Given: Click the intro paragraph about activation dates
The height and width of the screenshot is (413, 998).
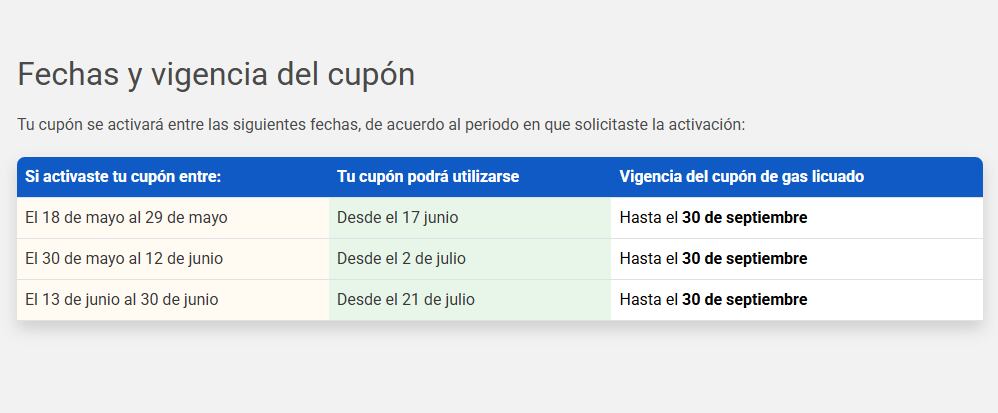Looking at the screenshot, I should click(x=381, y=124).
